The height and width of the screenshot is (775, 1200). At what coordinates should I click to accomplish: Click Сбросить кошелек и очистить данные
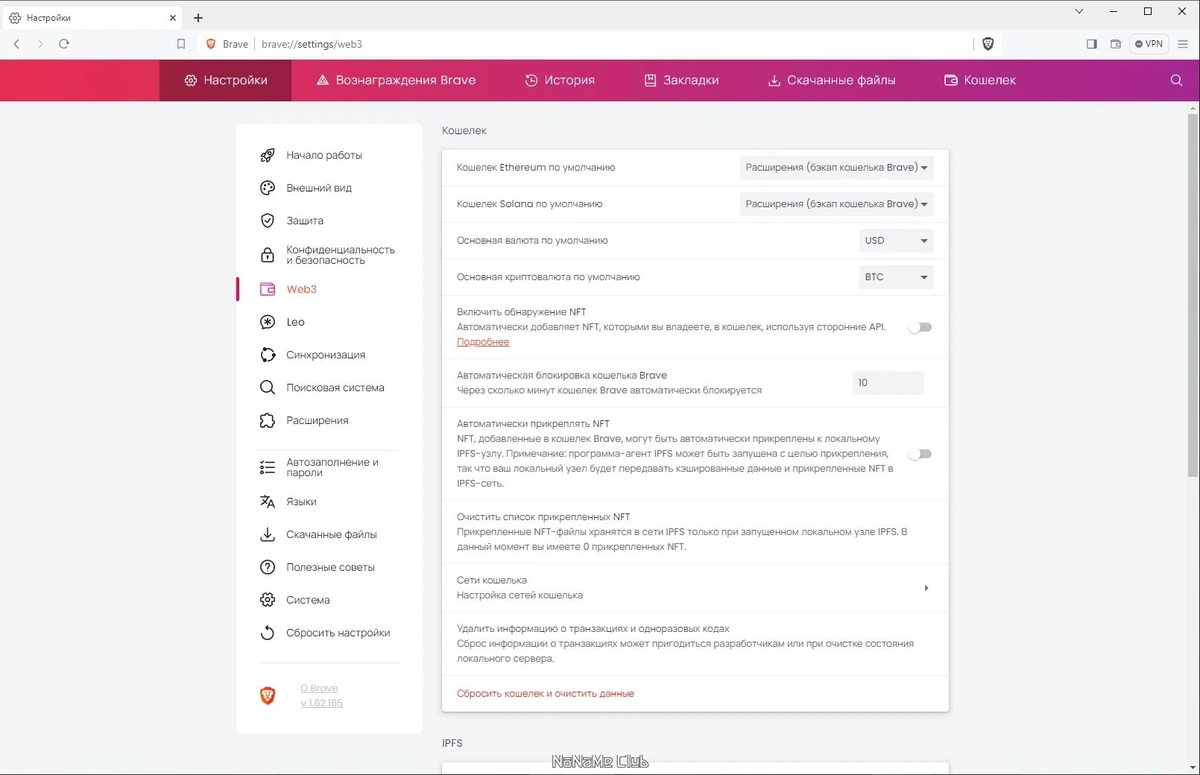point(545,693)
